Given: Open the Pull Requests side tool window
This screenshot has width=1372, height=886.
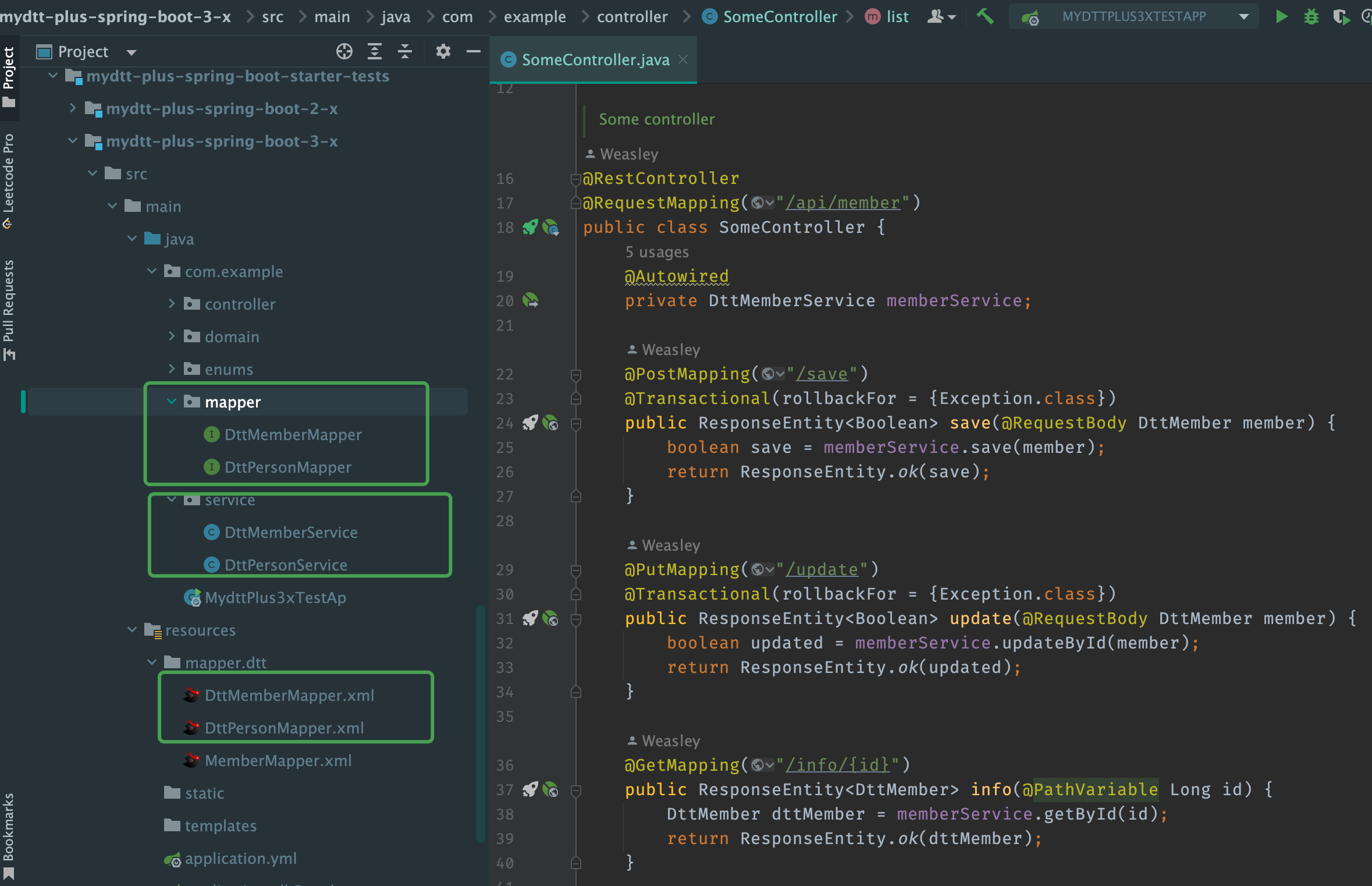Looking at the screenshot, I should 9,309.
